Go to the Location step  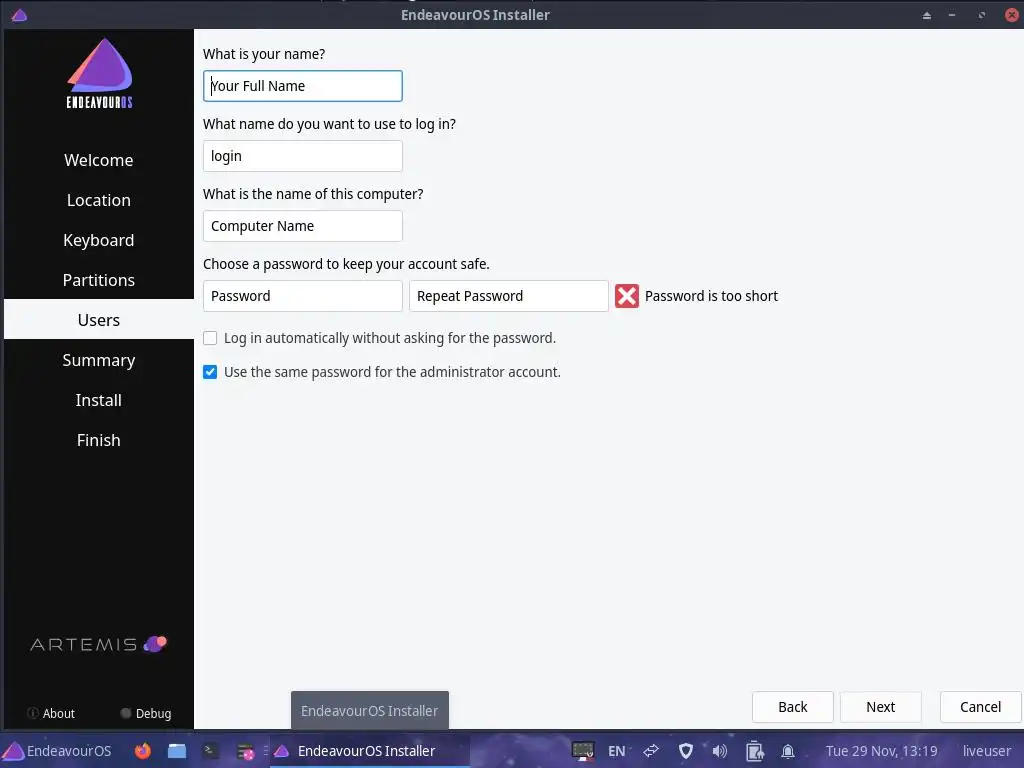coord(99,200)
